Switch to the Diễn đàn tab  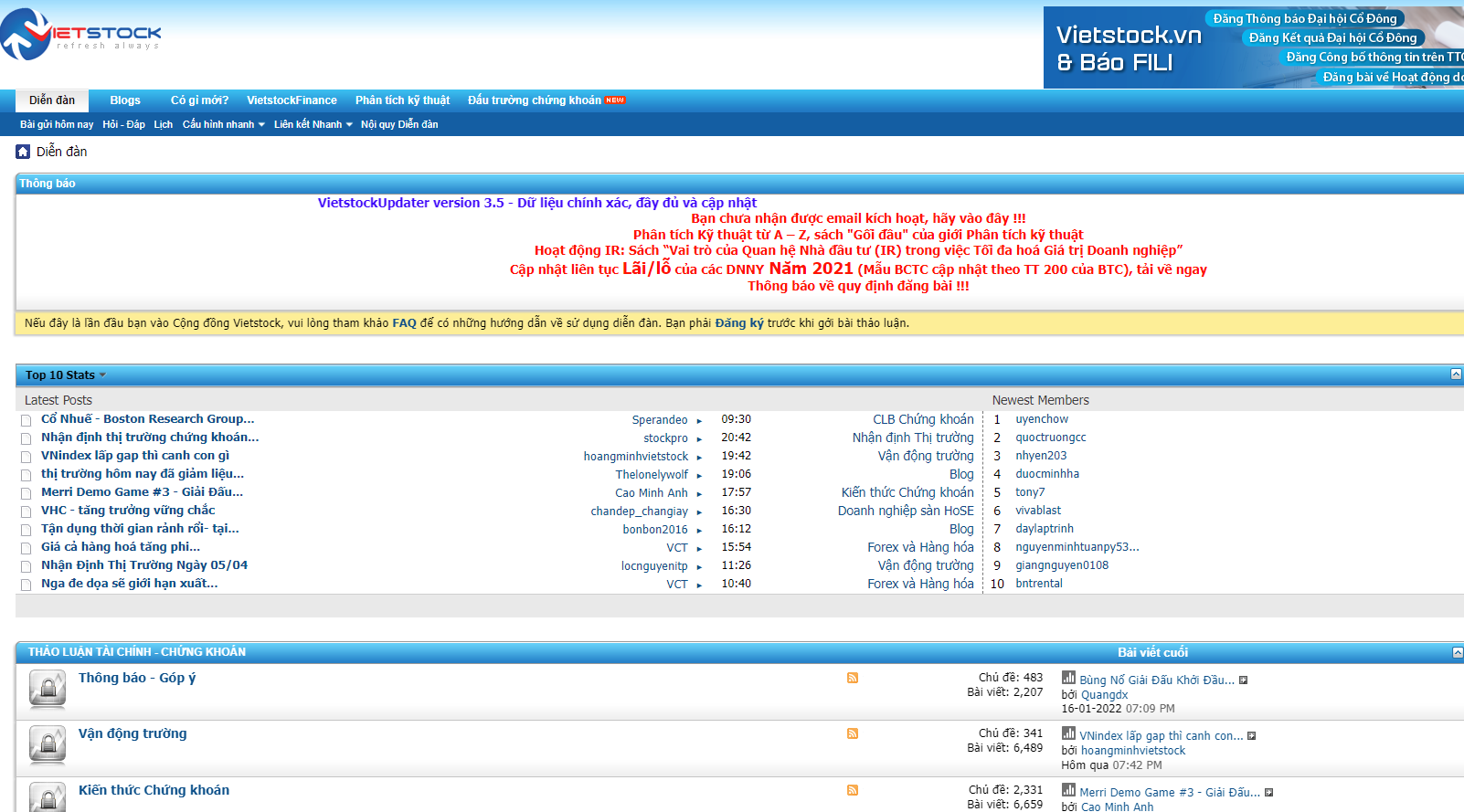[52, 100]
